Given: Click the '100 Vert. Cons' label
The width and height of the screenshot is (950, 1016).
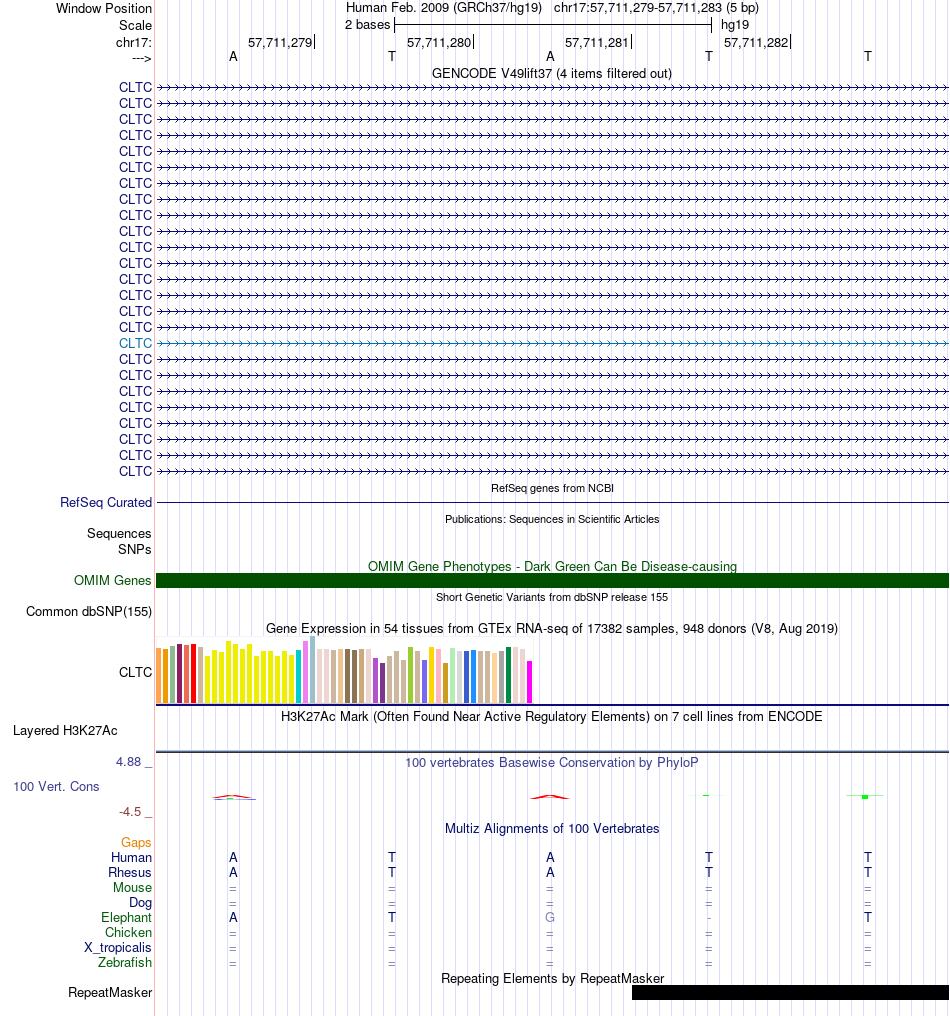Looking at the screenshot, I should tap(56, 786).
